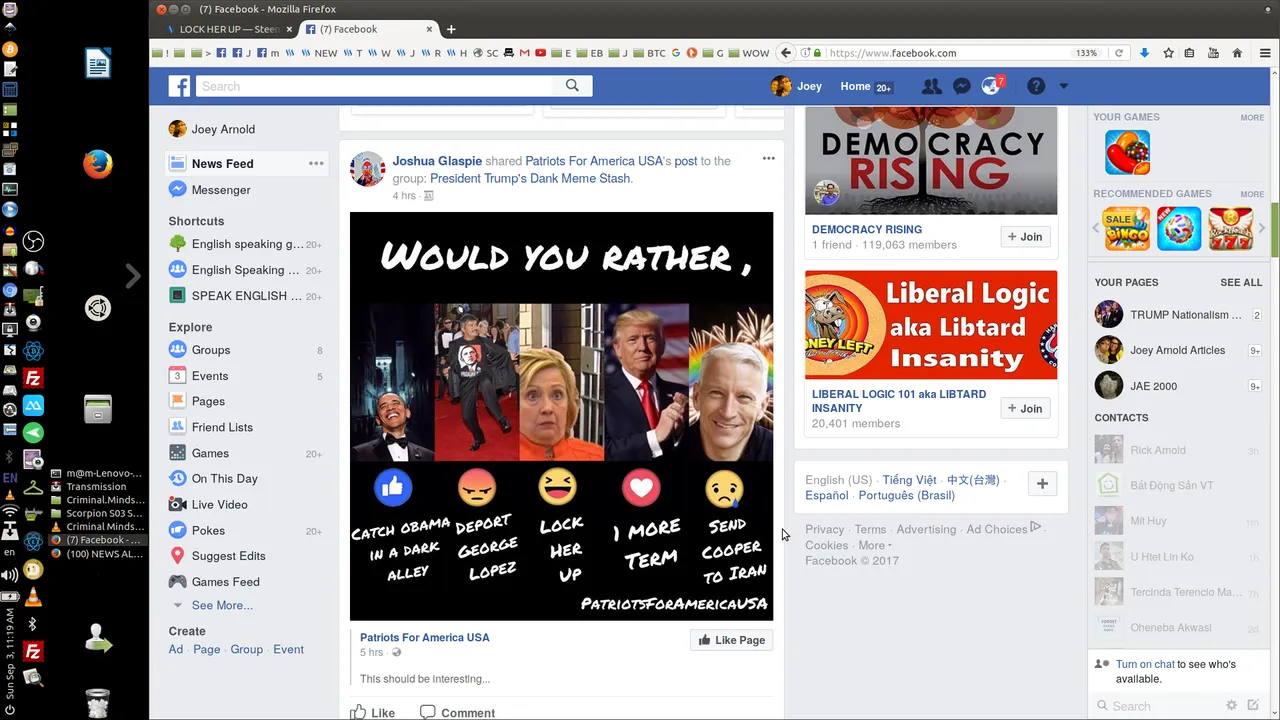Show next recommended games arrow
1280x720 pixels.
[x=1261, y=229]
